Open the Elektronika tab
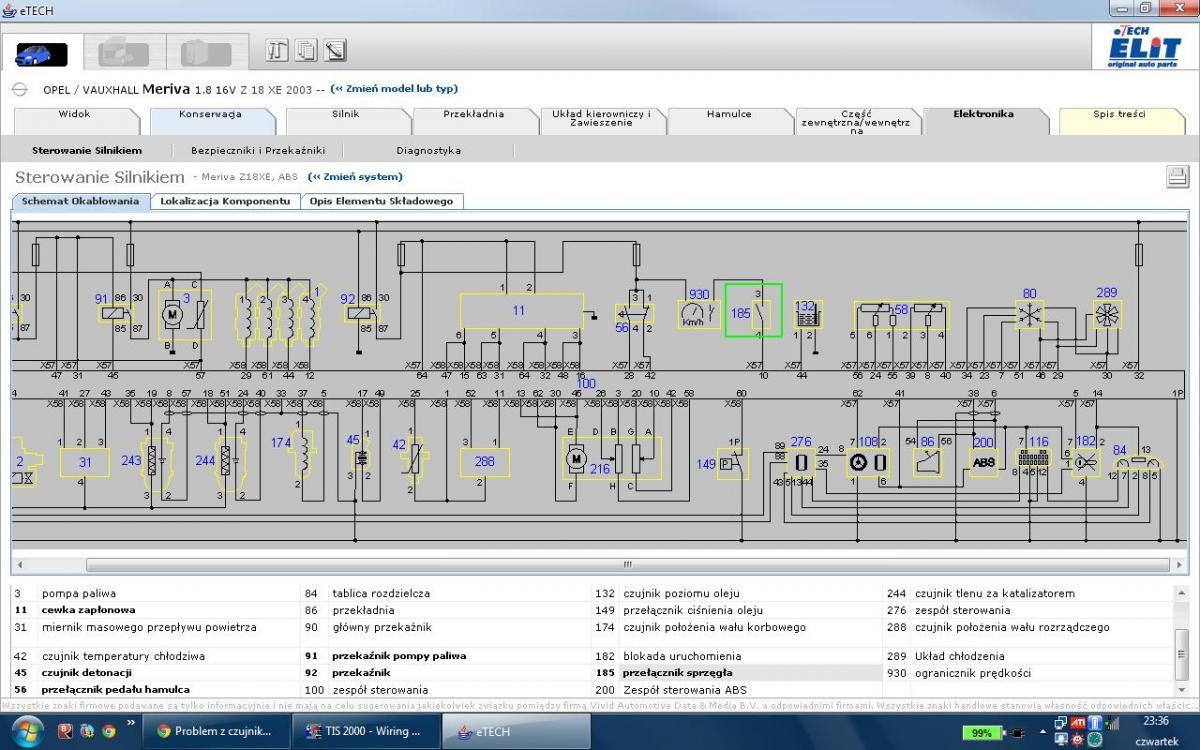 pyautogui.click(x=983, y=114)
